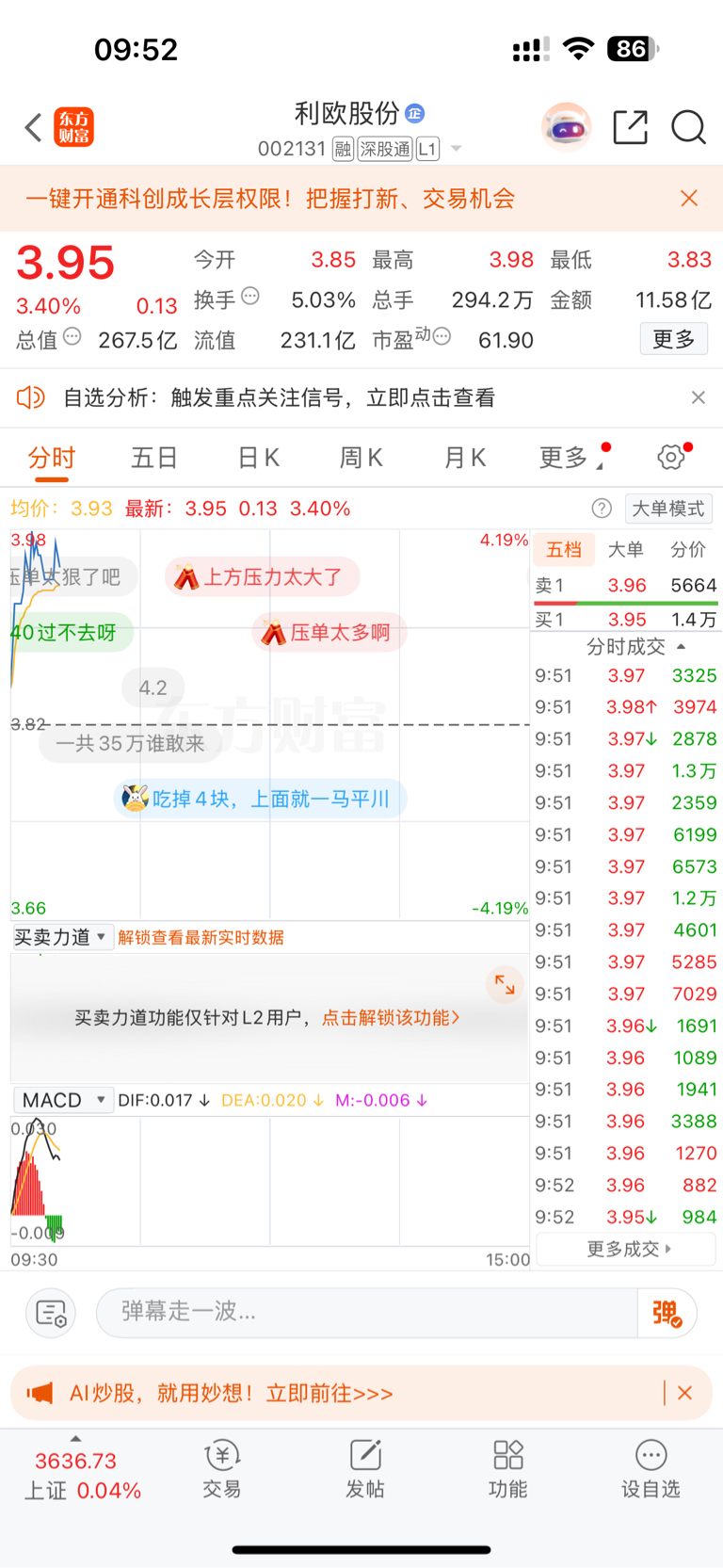Tap the 更多 quote details button

click(674, 339)
